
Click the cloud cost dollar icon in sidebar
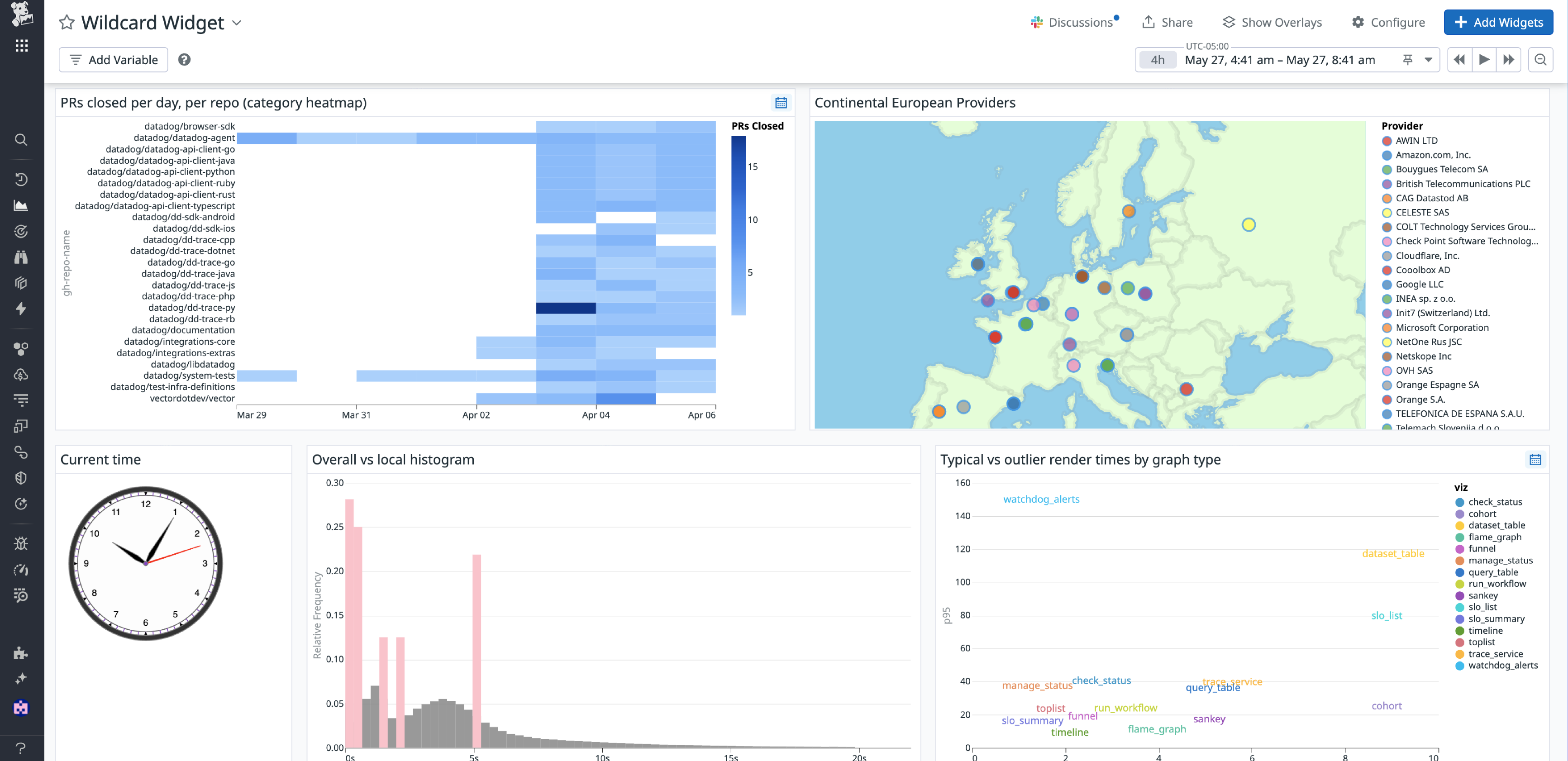click(21, 374)
